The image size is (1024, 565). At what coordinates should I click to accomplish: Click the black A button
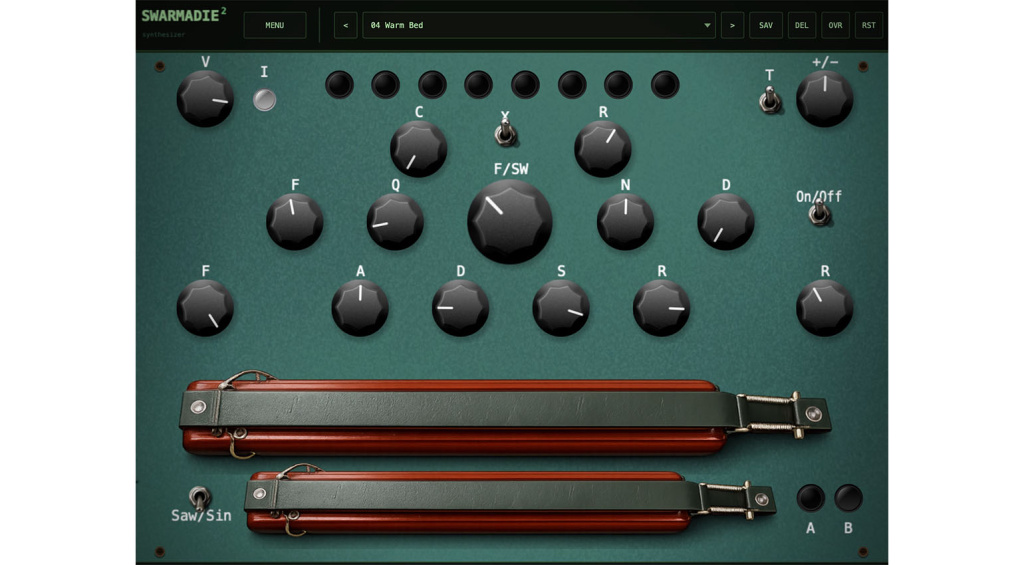pyautogui.click(x=810, y=498)
